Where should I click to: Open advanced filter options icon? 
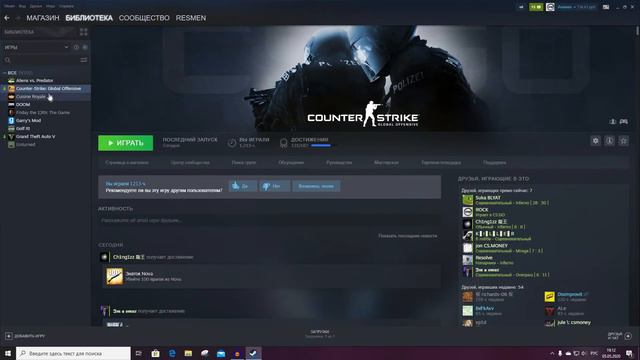[84, 60]
